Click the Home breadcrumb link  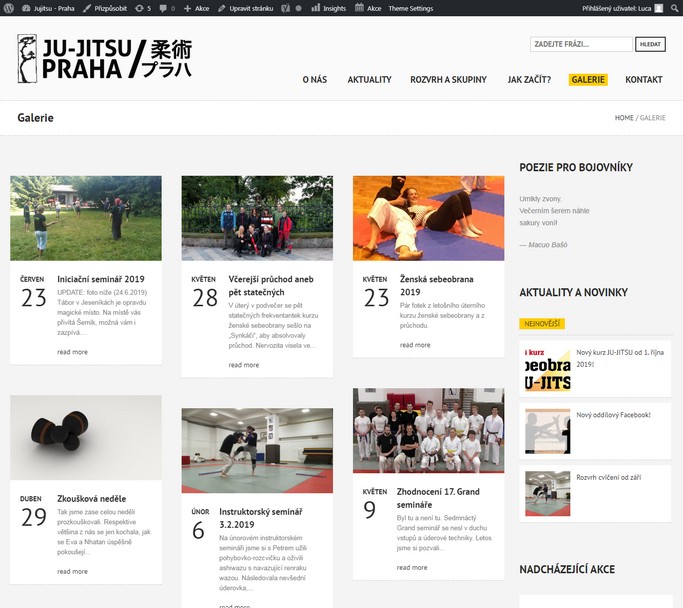pos(624,118)
